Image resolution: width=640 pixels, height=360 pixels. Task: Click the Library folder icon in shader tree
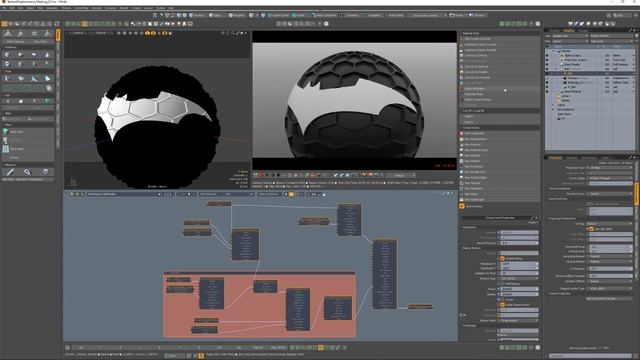click(558, 96)
